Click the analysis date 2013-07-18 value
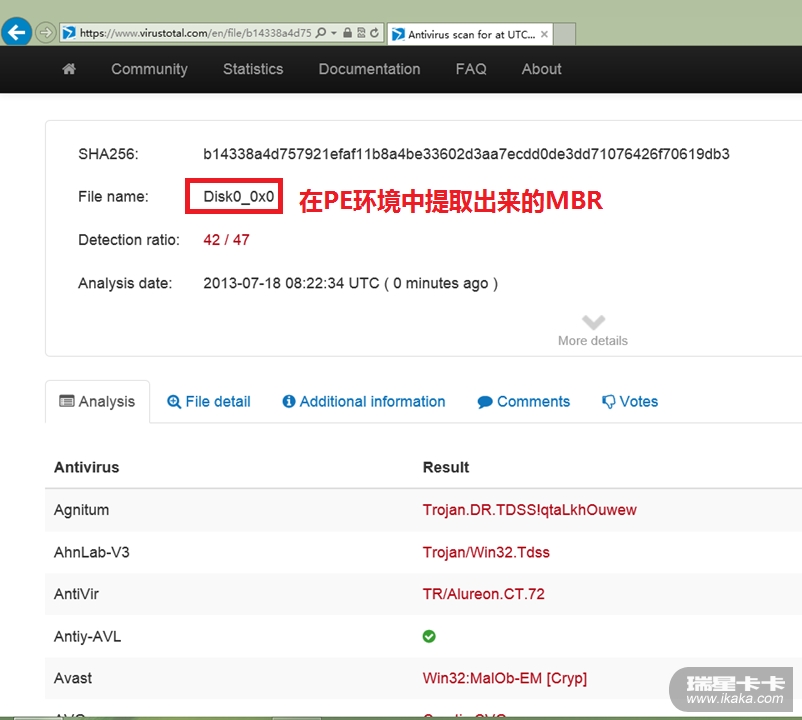The image size is (802, 720). (x=350, y=283)
